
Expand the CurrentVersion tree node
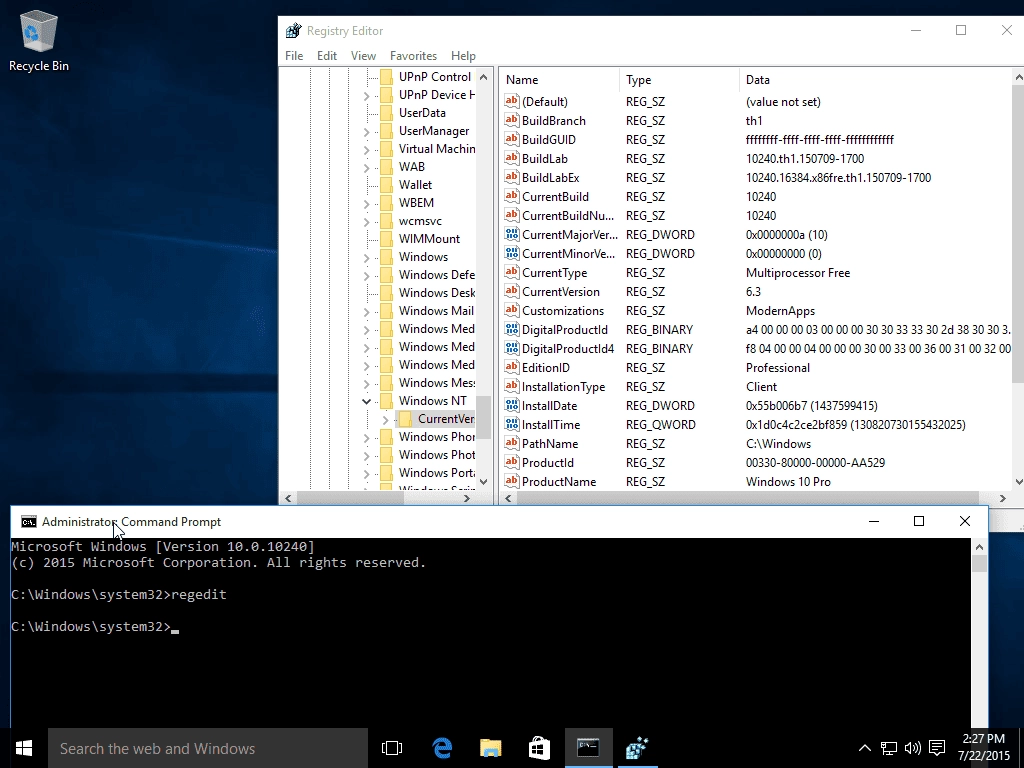[x=385, y=419]
